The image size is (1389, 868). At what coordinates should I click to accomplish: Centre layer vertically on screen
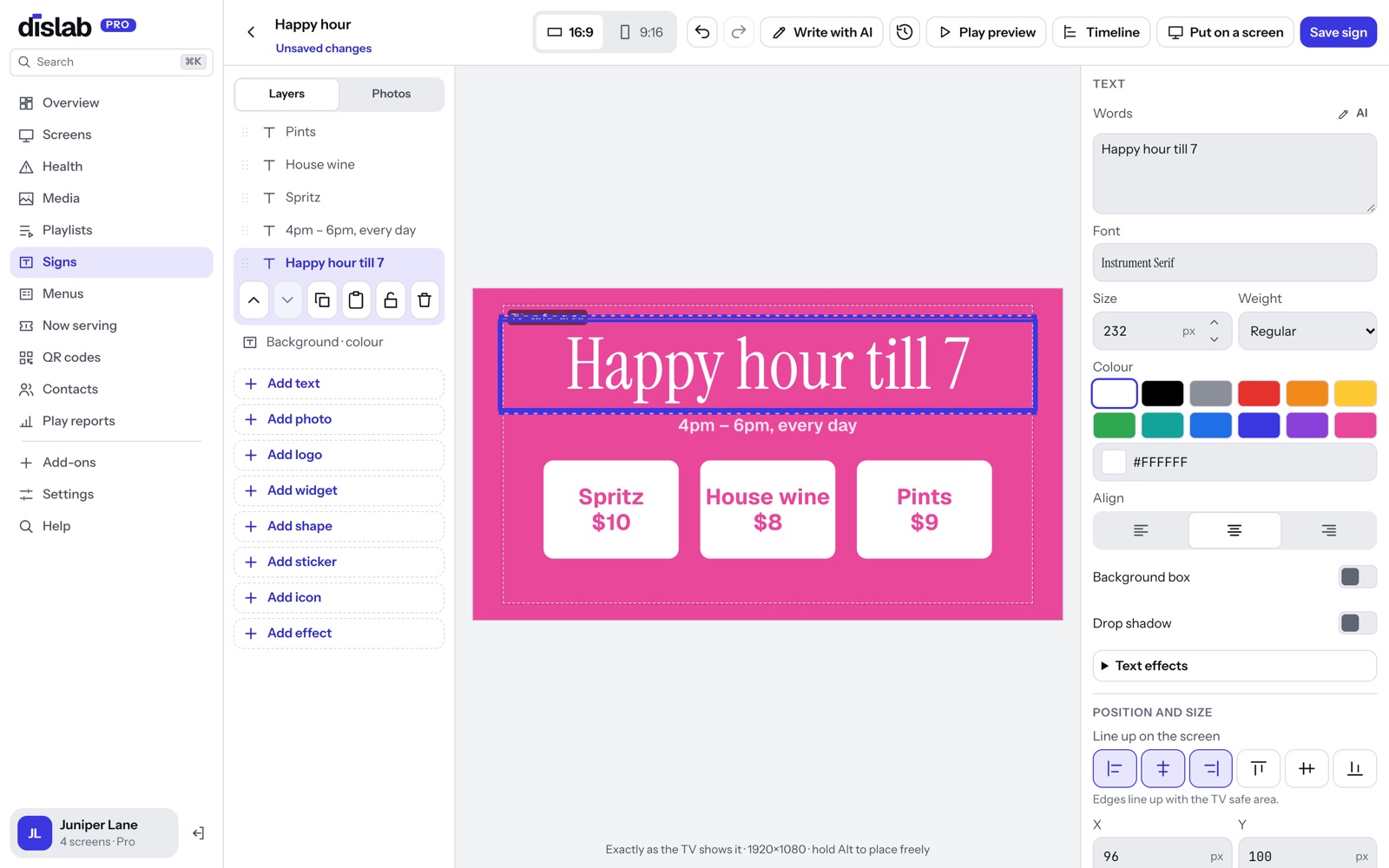[1307, 768]
